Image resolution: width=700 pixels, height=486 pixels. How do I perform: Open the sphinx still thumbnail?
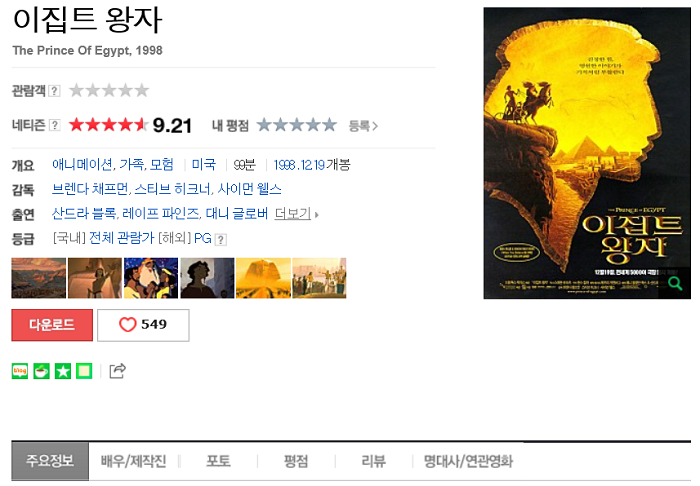pyautogui.click(x=263, y=278)
